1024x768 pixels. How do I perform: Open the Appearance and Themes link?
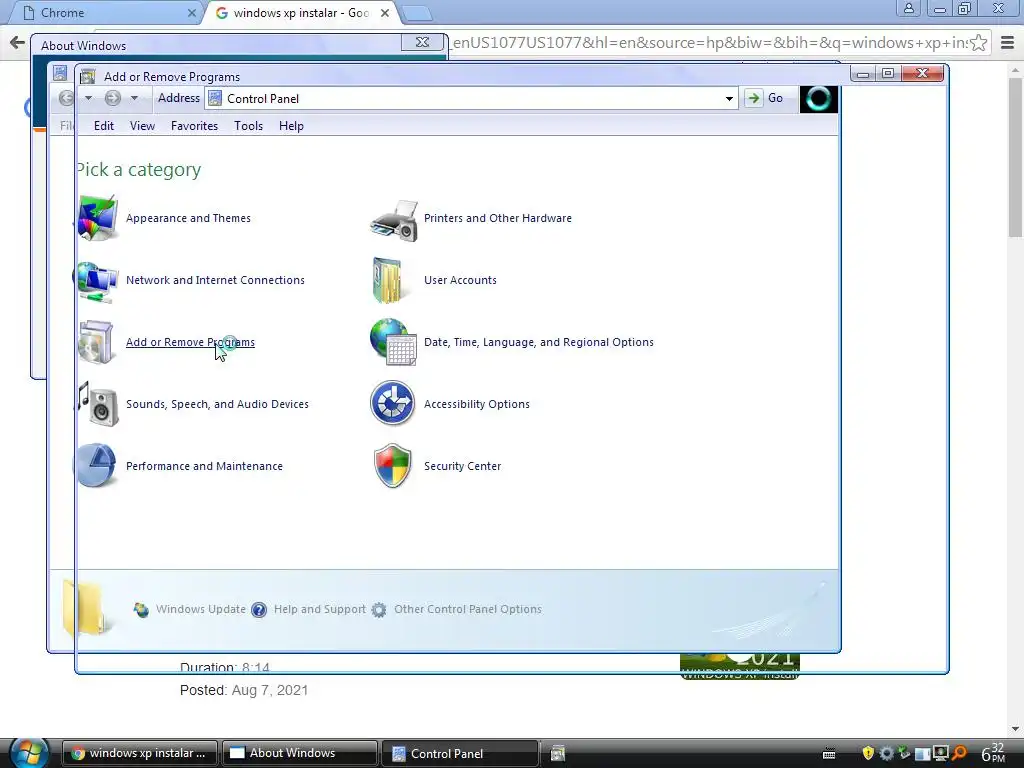pos(188,218)
